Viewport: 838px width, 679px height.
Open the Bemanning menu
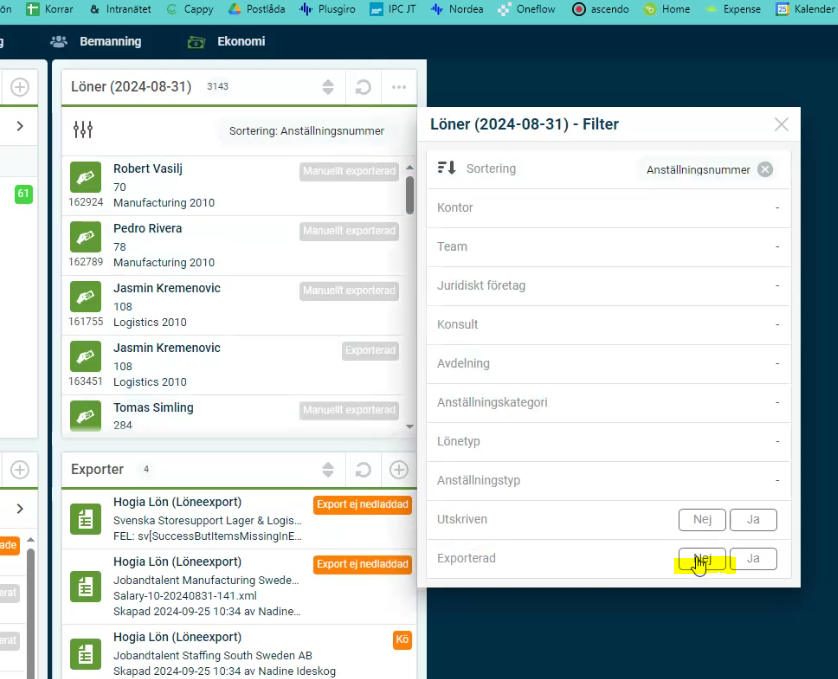(96, 42)
